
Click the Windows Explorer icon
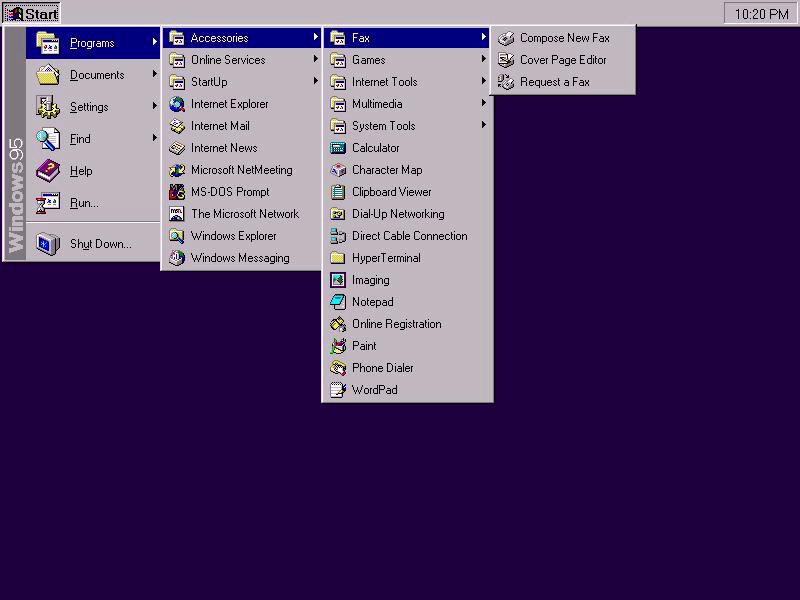(177, 236)
